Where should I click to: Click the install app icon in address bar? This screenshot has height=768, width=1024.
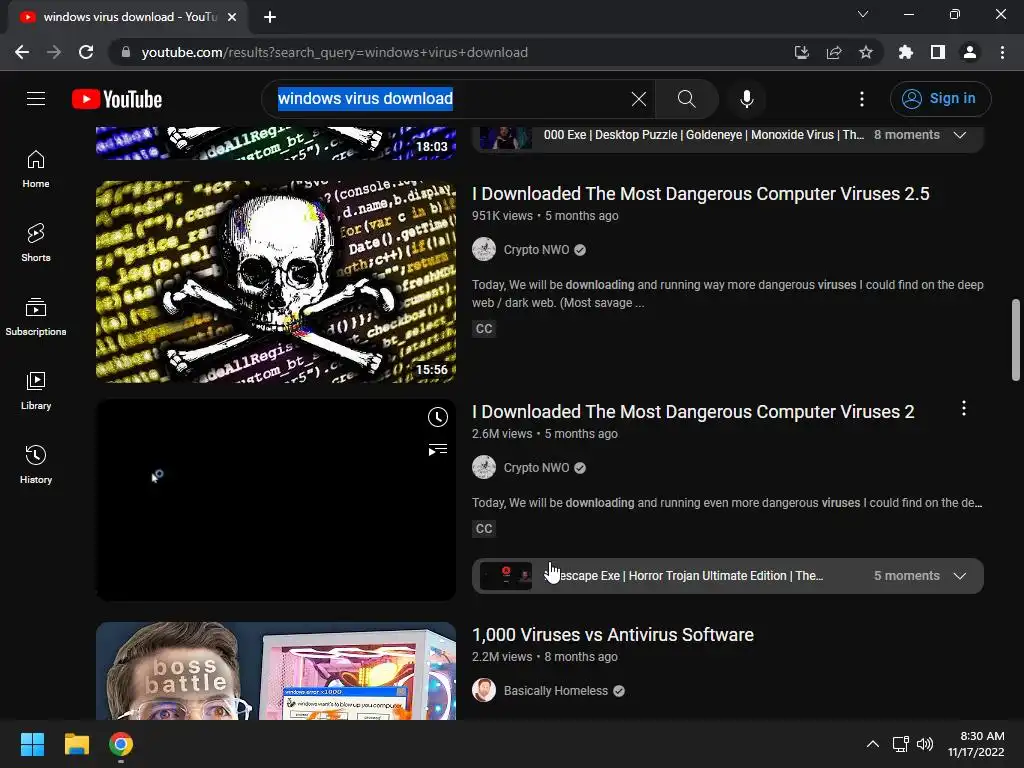[x=801, y=52]
